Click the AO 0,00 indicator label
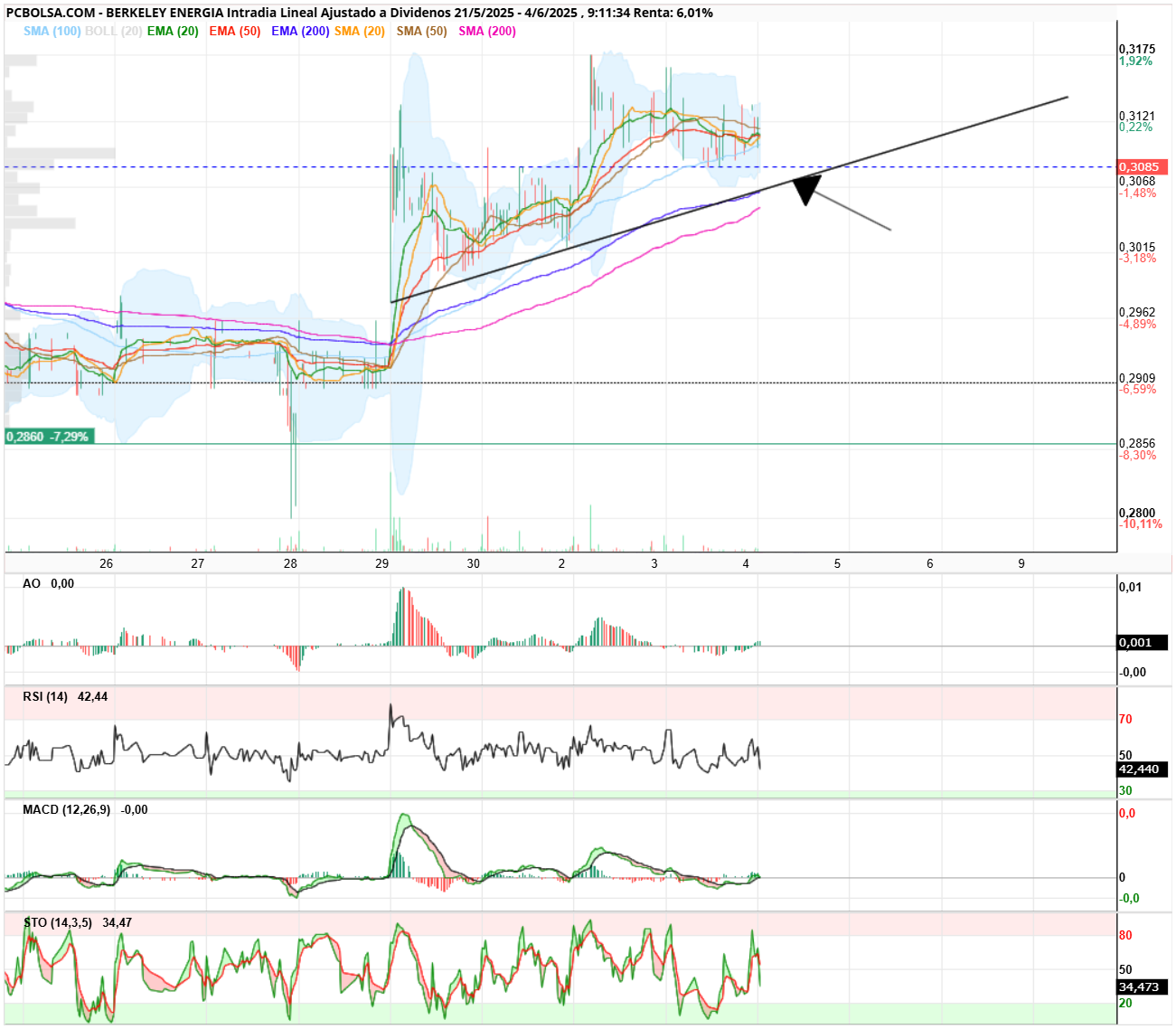 (49, 584)
